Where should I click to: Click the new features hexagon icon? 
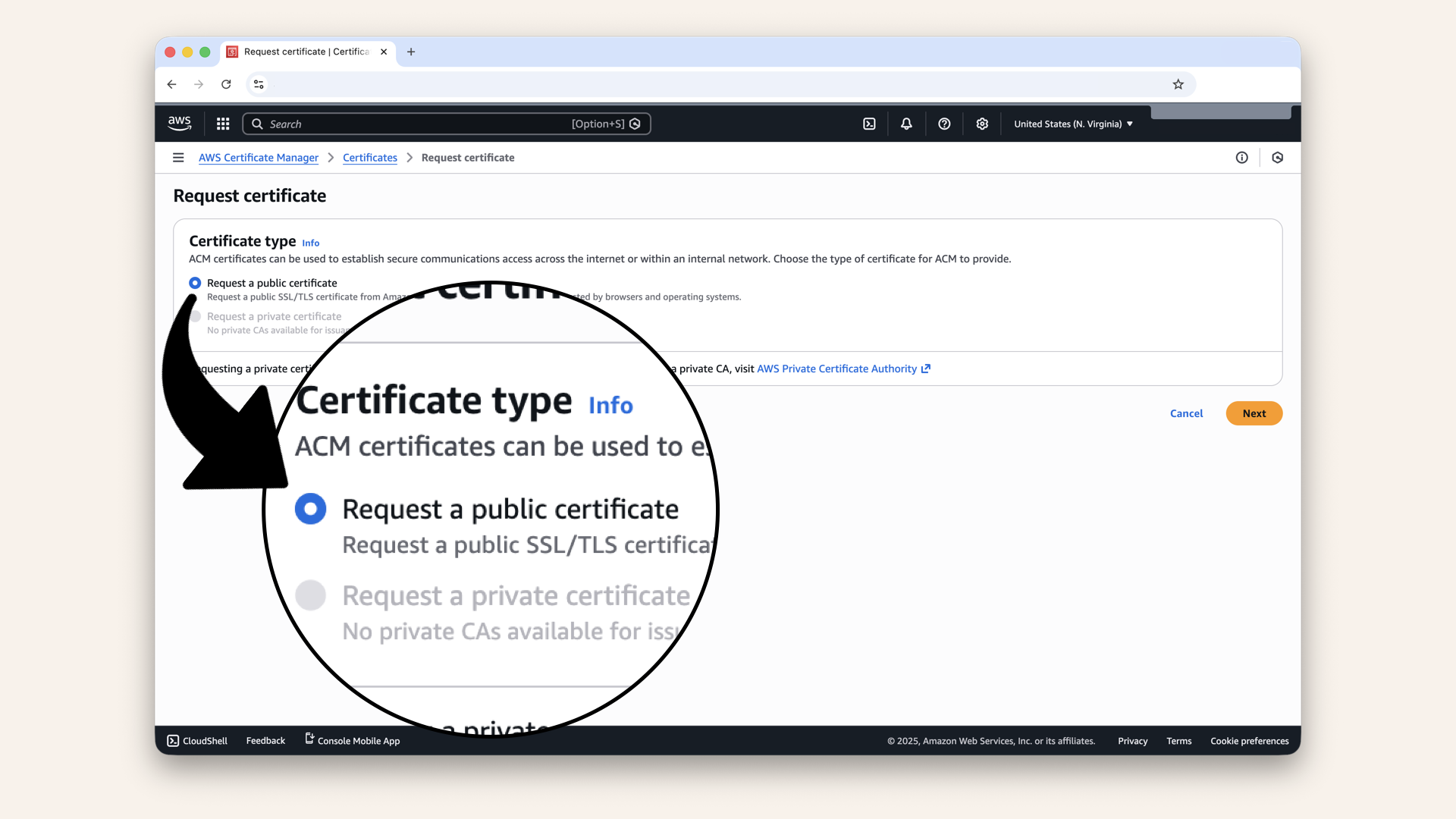pos(1278,158)
